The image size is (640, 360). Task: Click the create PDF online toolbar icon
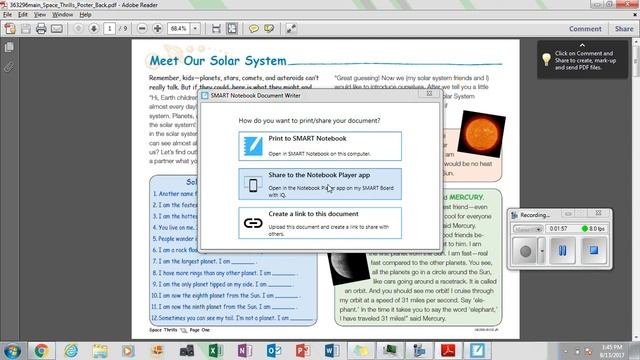[x=10, y=29]
